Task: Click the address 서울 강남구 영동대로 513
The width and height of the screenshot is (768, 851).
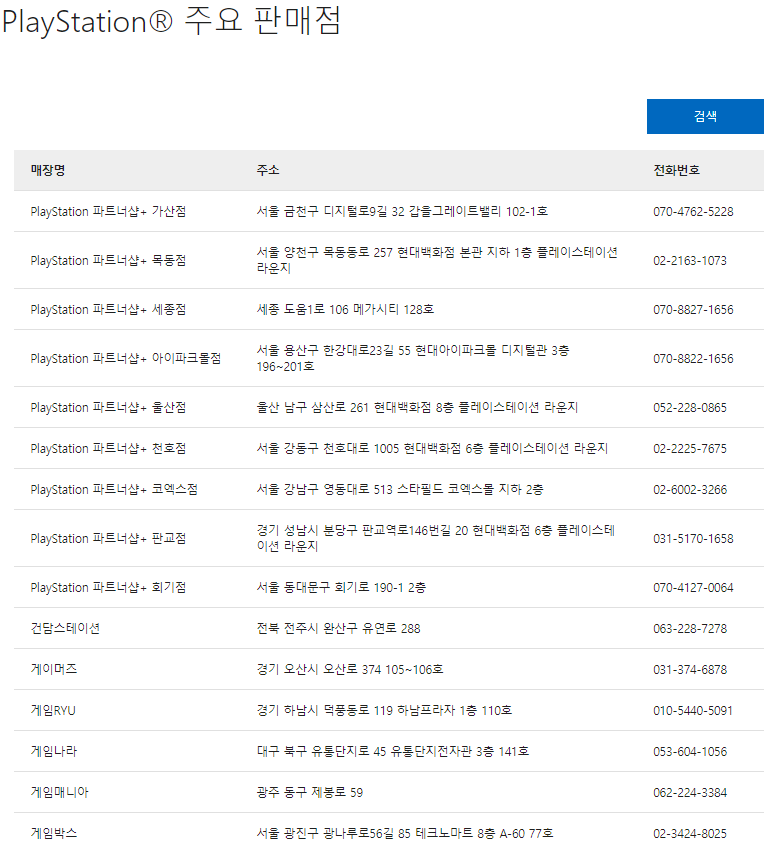Action: (x=400, y=490)
